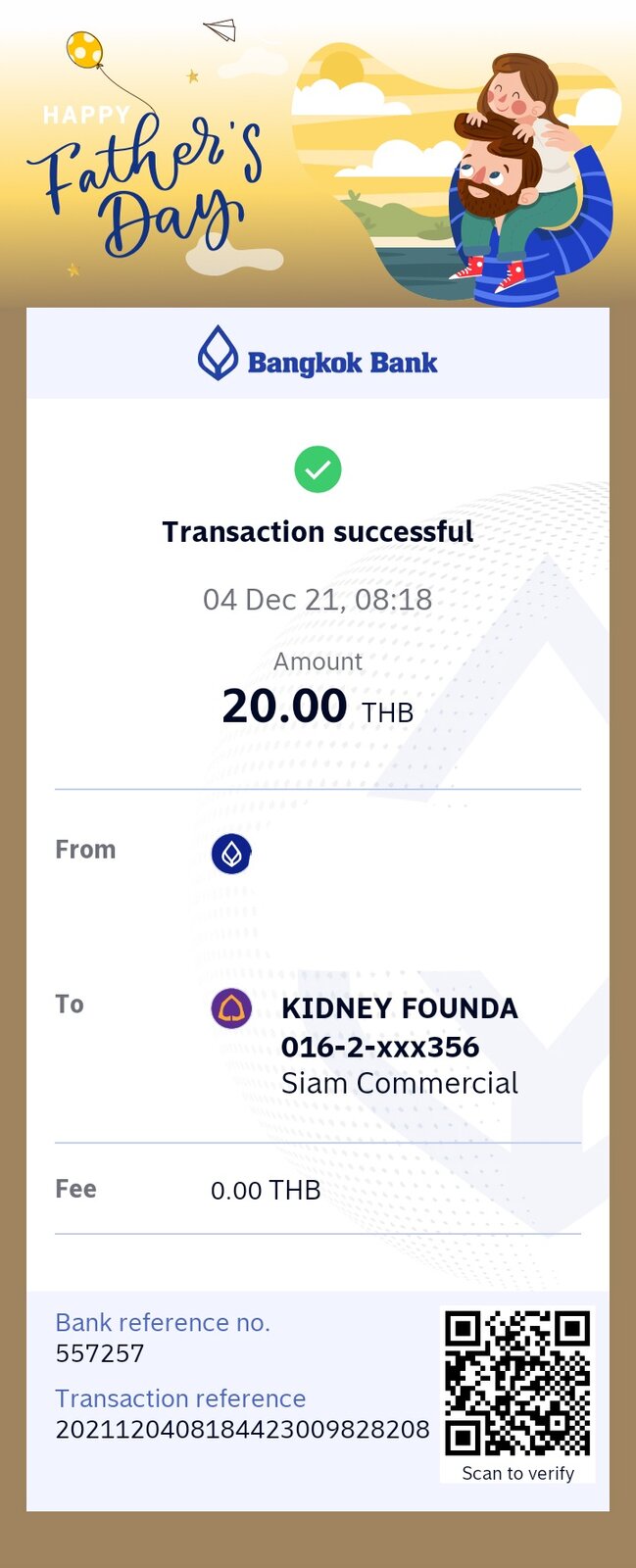636x1568 pixels.
Task: Tap the green success checkmark icon
Action: point(318,469)
